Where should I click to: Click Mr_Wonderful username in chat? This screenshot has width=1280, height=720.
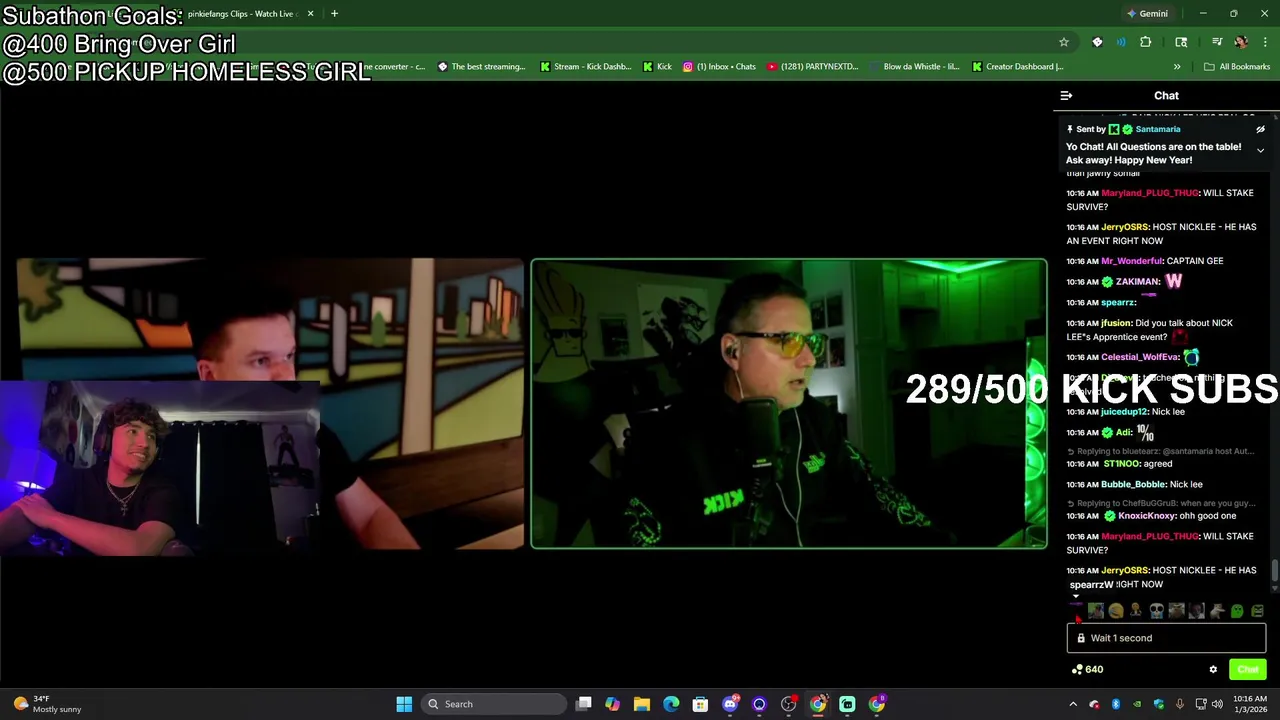pyautogui.click(x=1132, y=261)
